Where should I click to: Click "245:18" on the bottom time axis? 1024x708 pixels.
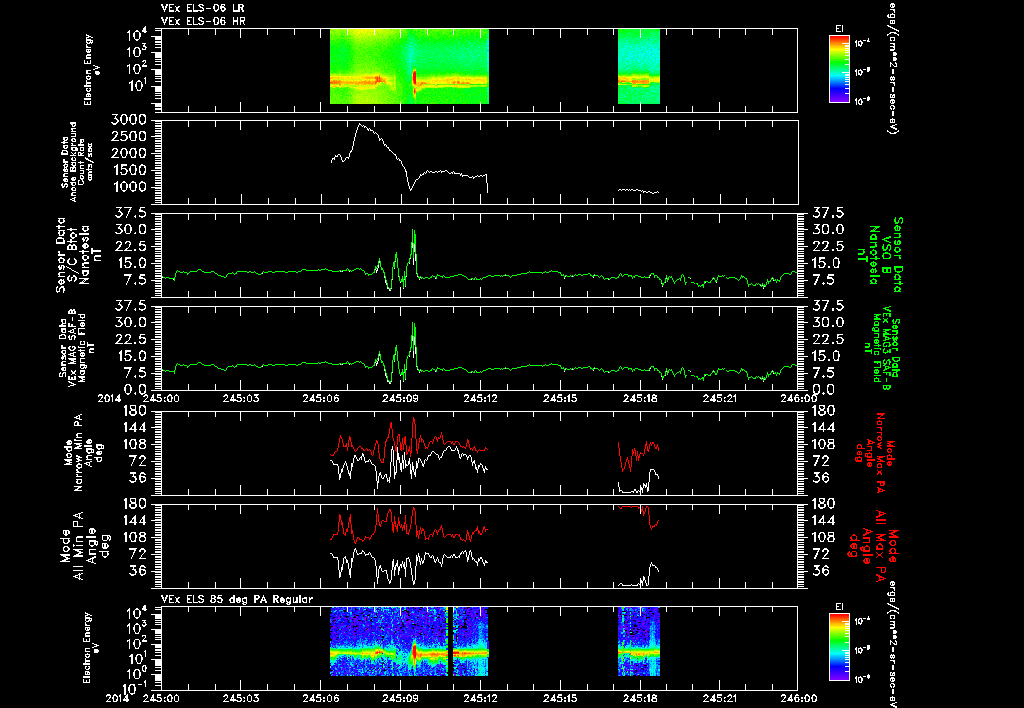[x=641, y=698]
